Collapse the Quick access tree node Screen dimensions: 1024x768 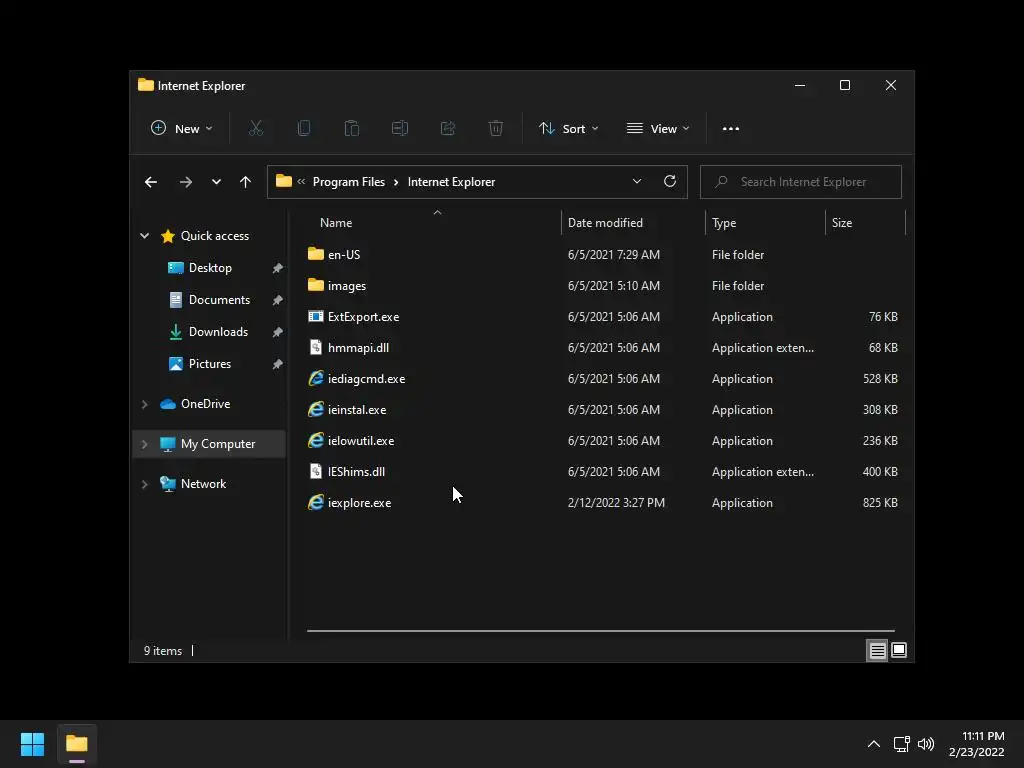(144, 236)
